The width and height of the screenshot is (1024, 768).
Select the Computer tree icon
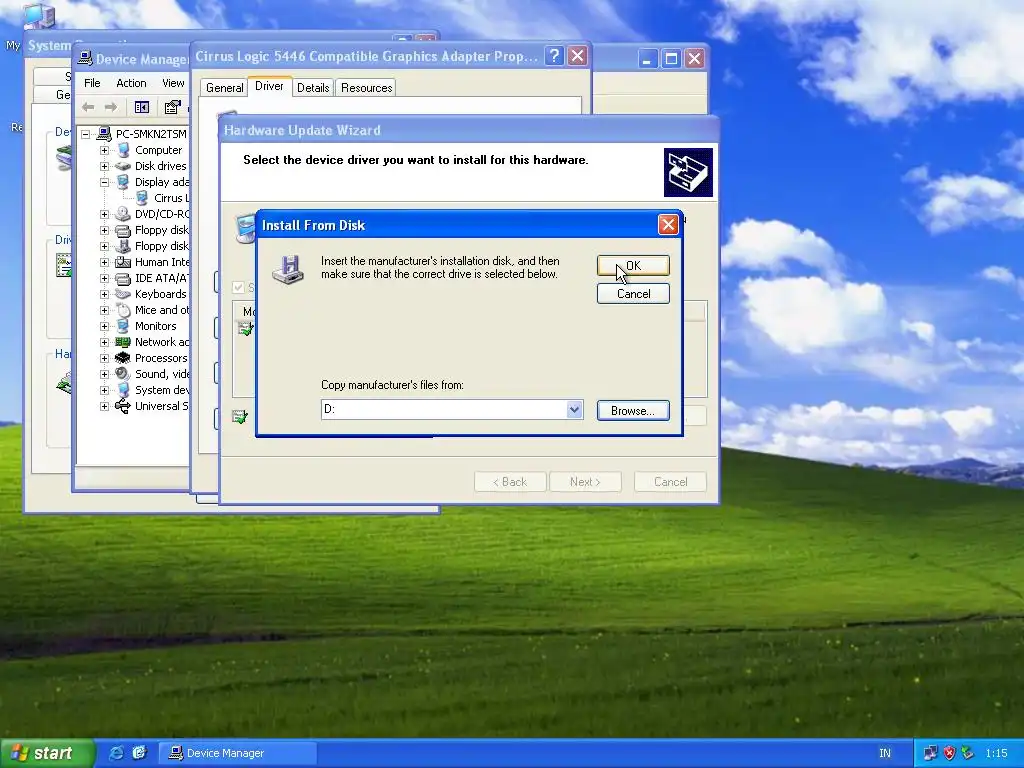click(123, 150)
